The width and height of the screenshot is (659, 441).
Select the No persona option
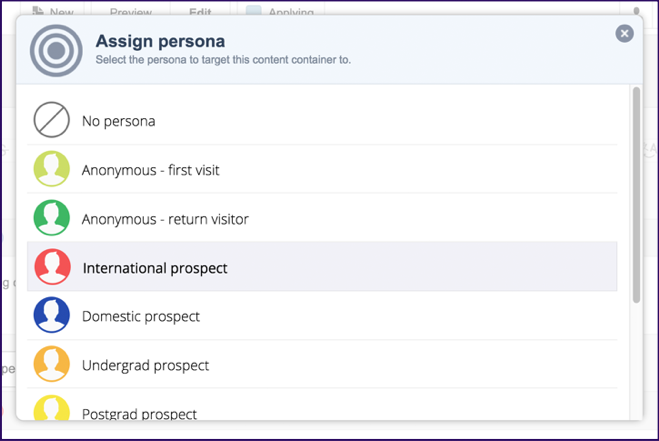(x=322, y=121)
